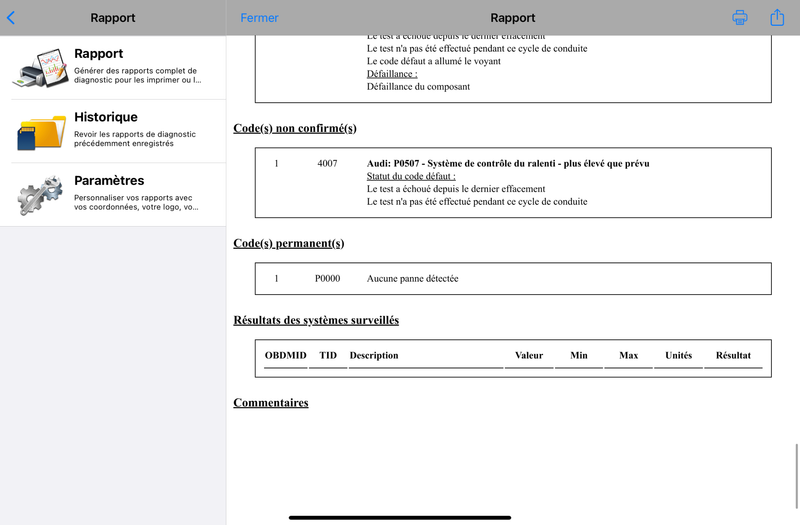Image resolution: width=800 pixels, height=525 pixels.
Task: Select Le code défaut a allumé le voyant
Action: (433, 61)
